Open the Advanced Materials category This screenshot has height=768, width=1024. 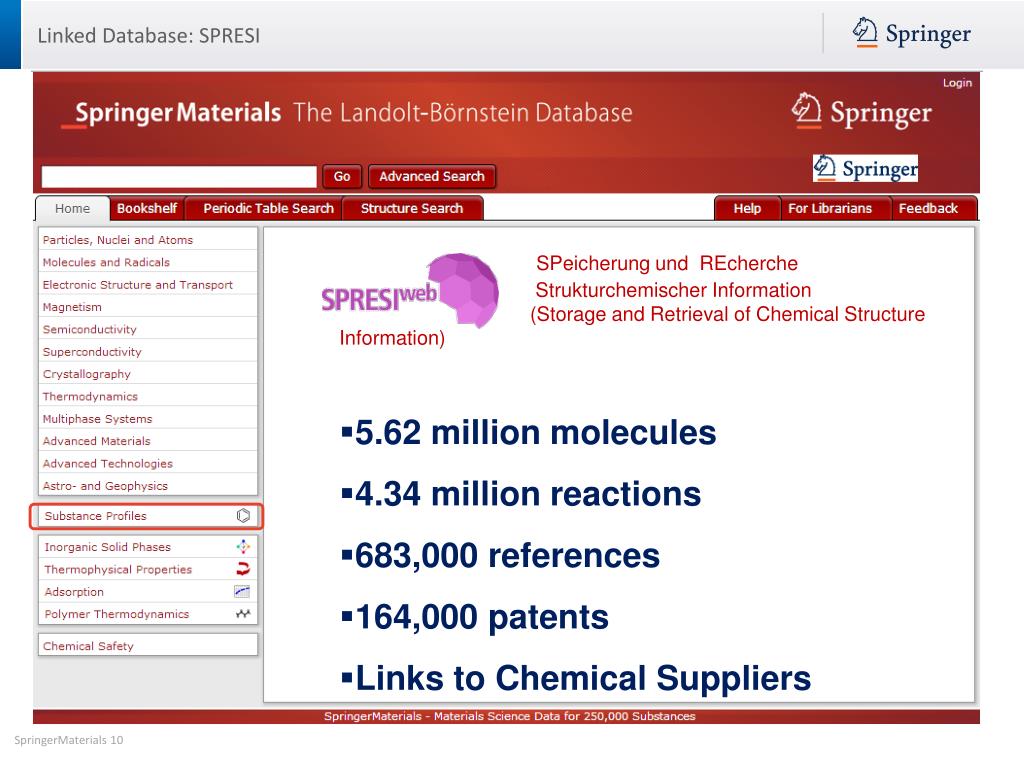pyautogui.click(x=148, y=441)
